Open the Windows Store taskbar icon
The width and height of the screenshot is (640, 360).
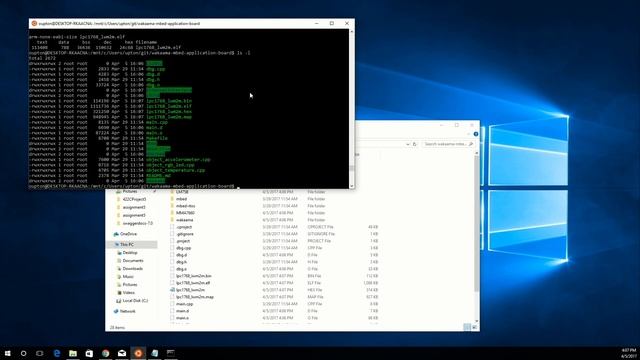(89, 353)
